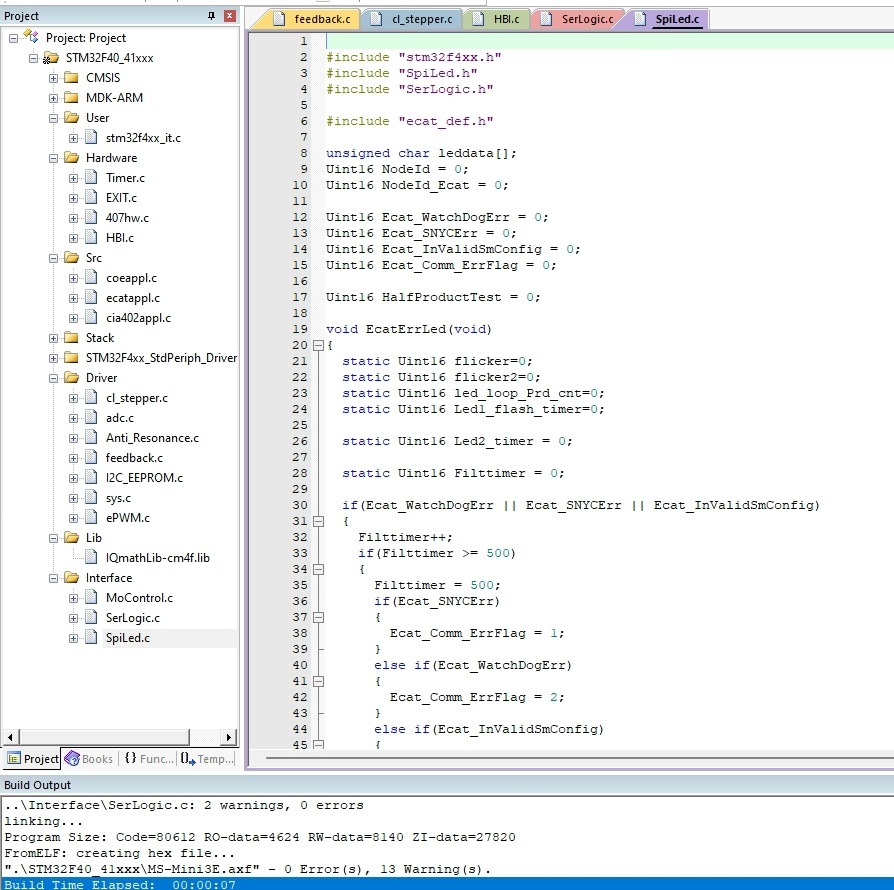The width and height of the screenshot is (894, 890).
Task: Collapse the code fold at line 41
Action: (x=319, y=681)
